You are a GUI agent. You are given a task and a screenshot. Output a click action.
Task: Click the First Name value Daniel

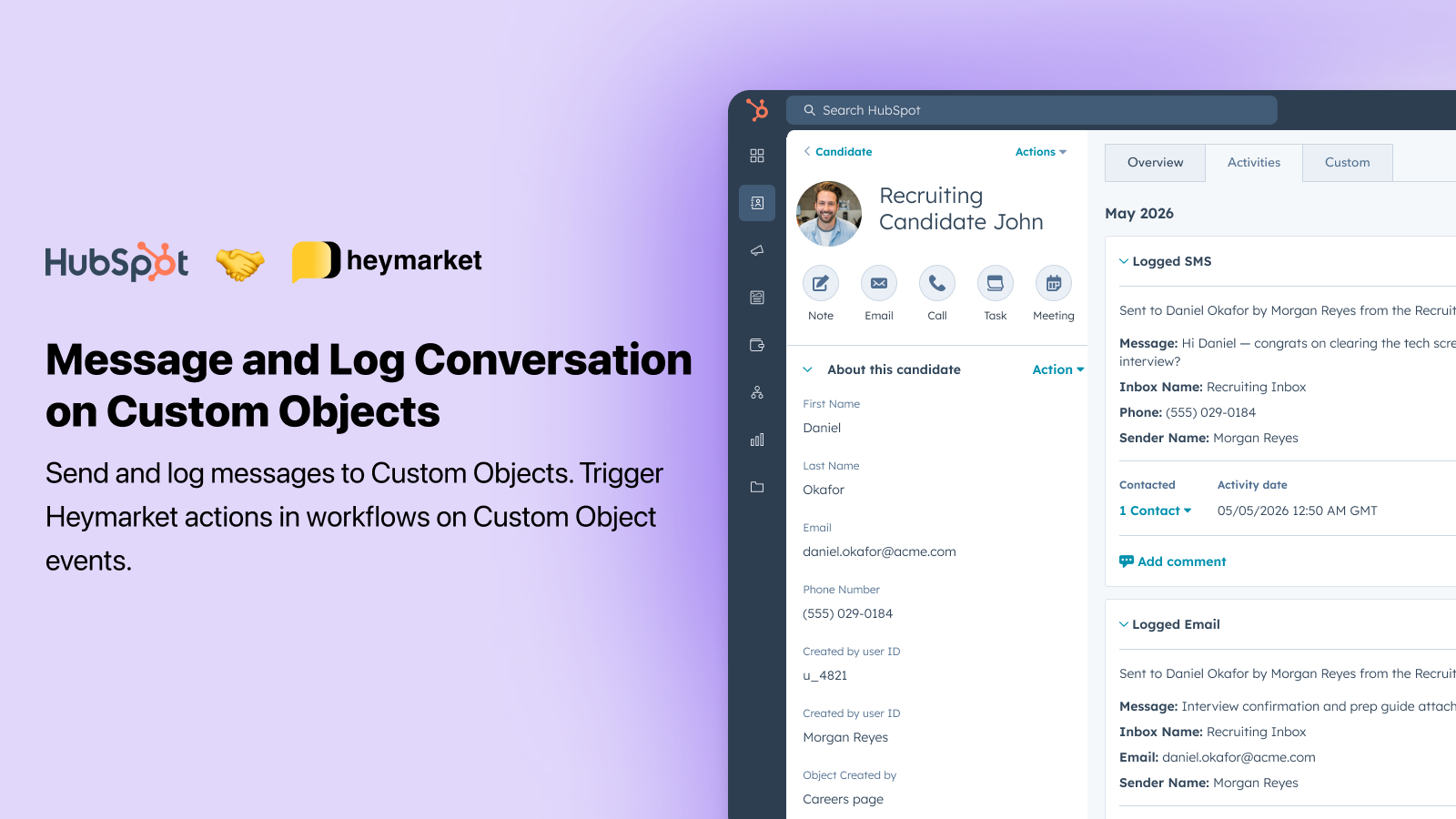pos(822,428)
